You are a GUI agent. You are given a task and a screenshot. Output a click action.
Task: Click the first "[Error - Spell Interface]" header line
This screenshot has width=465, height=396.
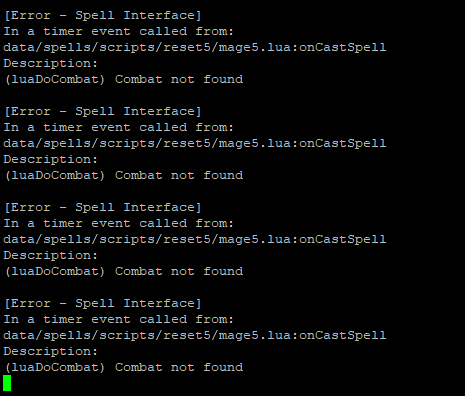point(103,15)
